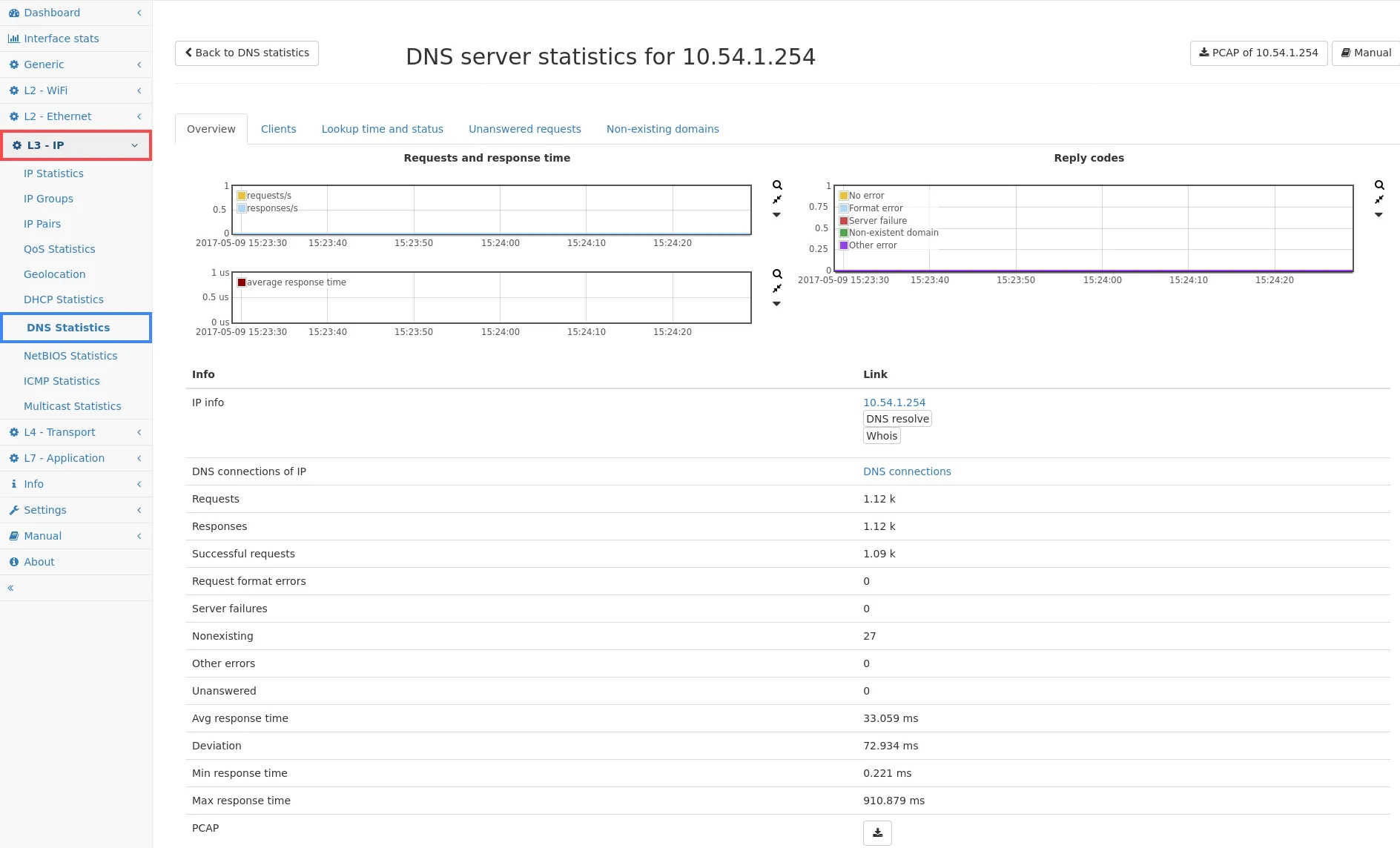The width and height of the screenshot is (1400, 848).
Task: Switch to the Clients tab
Action: tap(278, 129)
